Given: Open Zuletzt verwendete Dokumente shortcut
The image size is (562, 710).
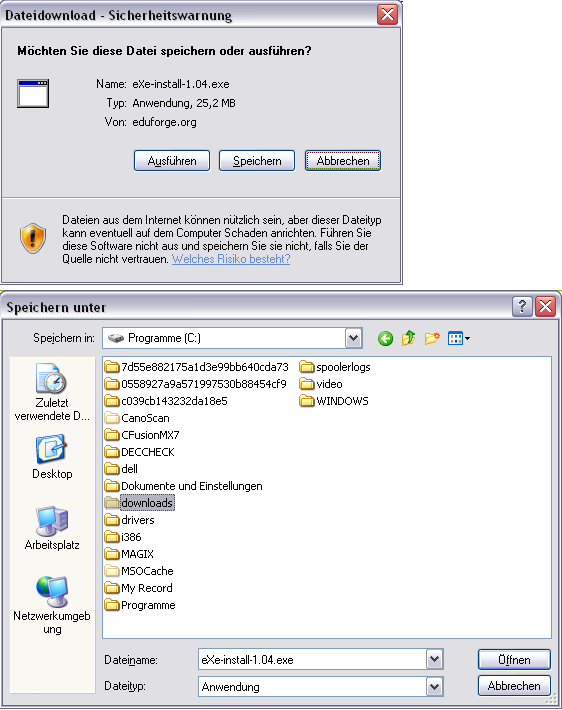Looking at the screenshot, I should point(52,392).
